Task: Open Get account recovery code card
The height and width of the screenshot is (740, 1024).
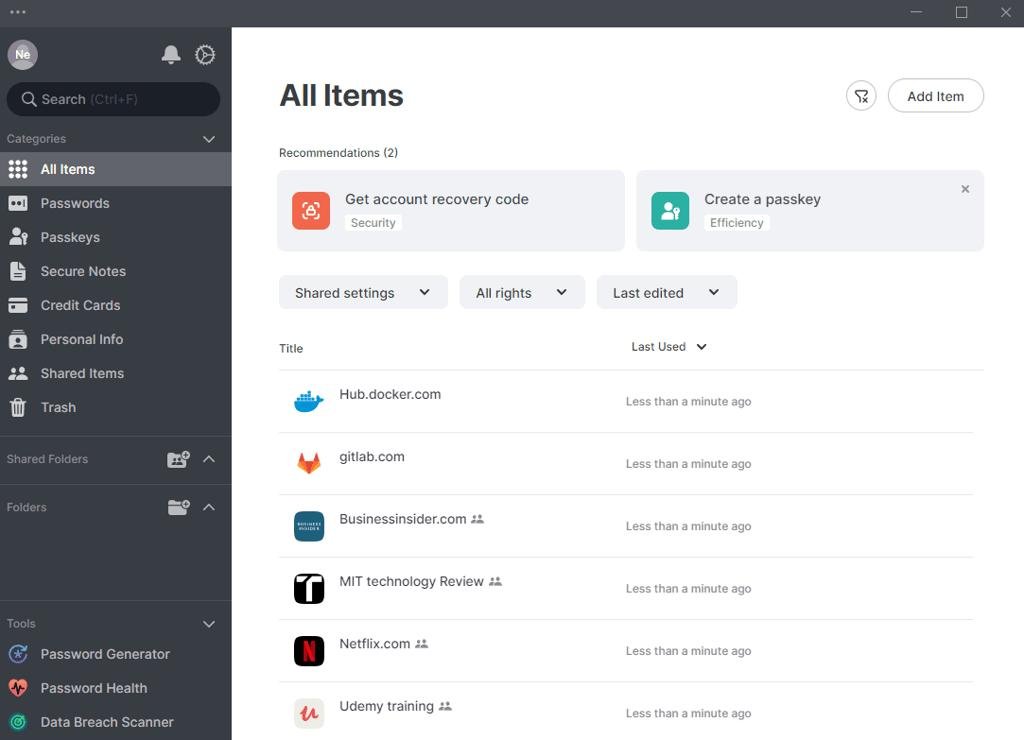Action: [451, 210]
